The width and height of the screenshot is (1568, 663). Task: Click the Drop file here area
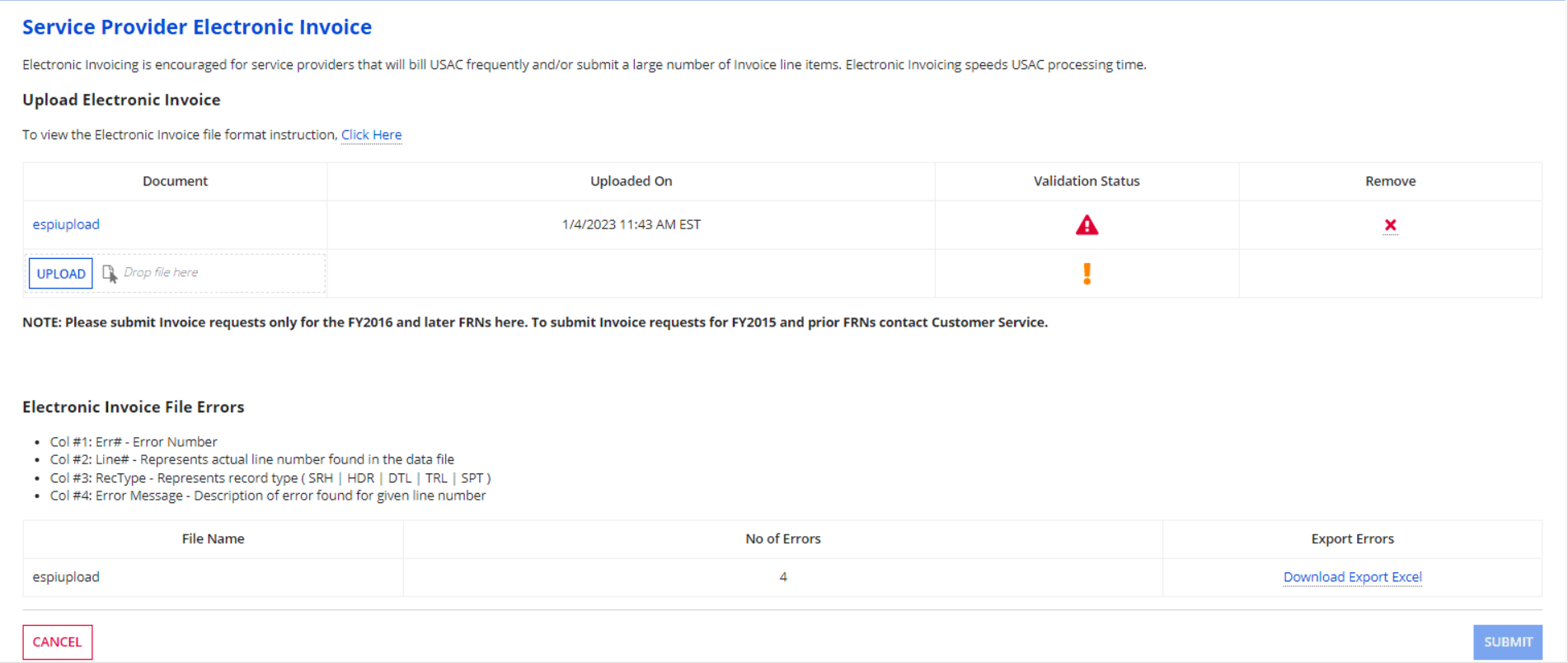tap(176, 273)
